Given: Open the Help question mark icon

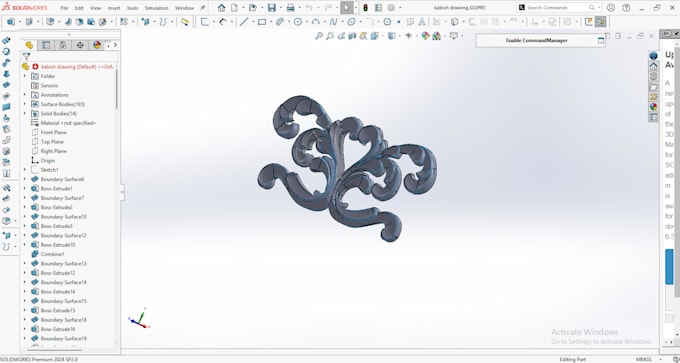Looking at the screenshot, I should pos(626,8).
